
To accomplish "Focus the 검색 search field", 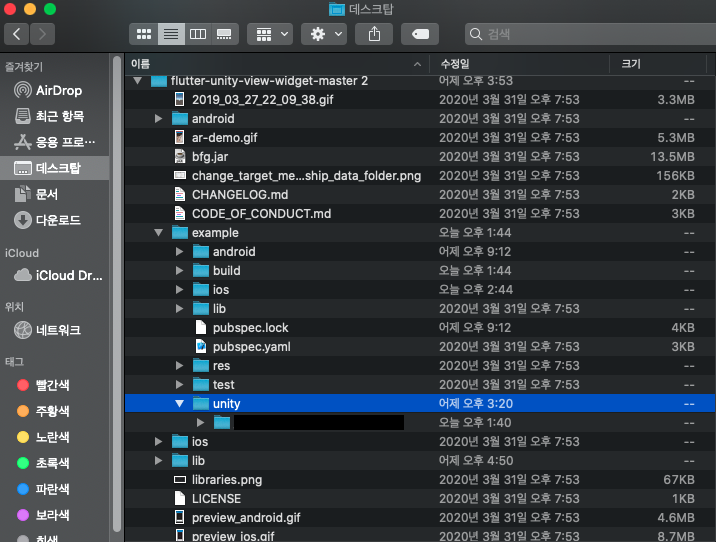I will click(x=590, y=34).
